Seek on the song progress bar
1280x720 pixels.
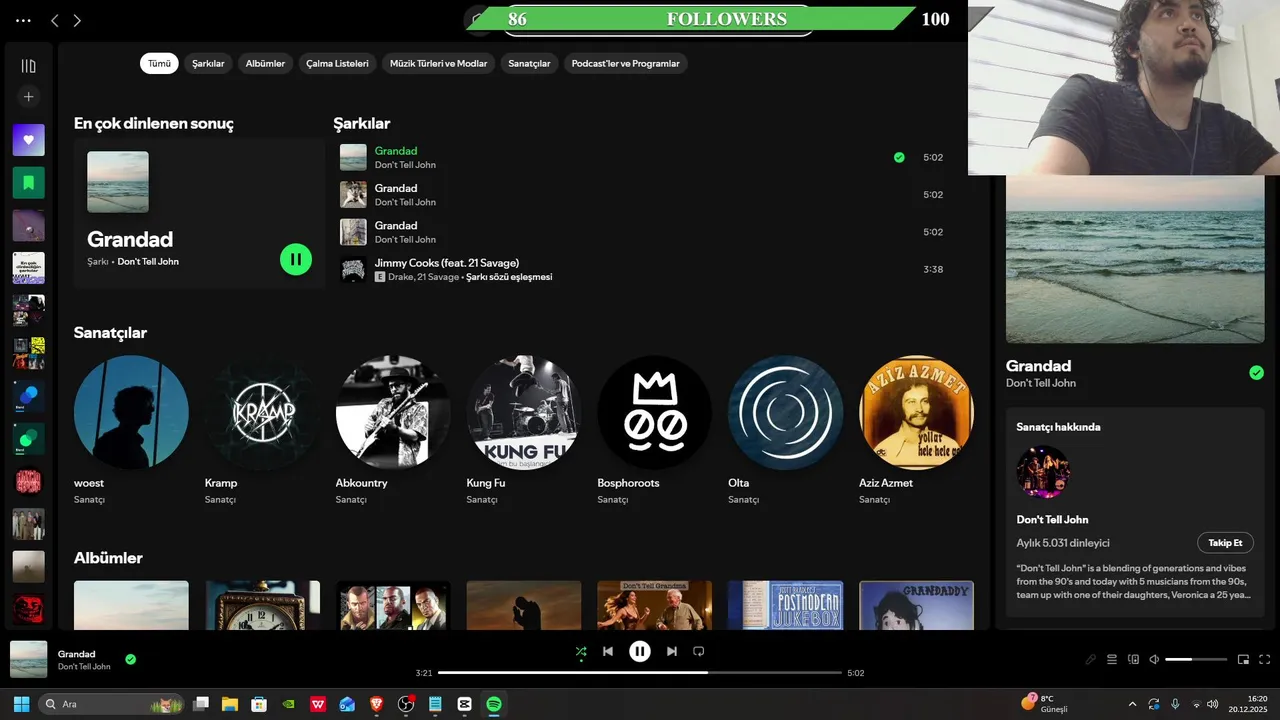click(x=640, y=673)
